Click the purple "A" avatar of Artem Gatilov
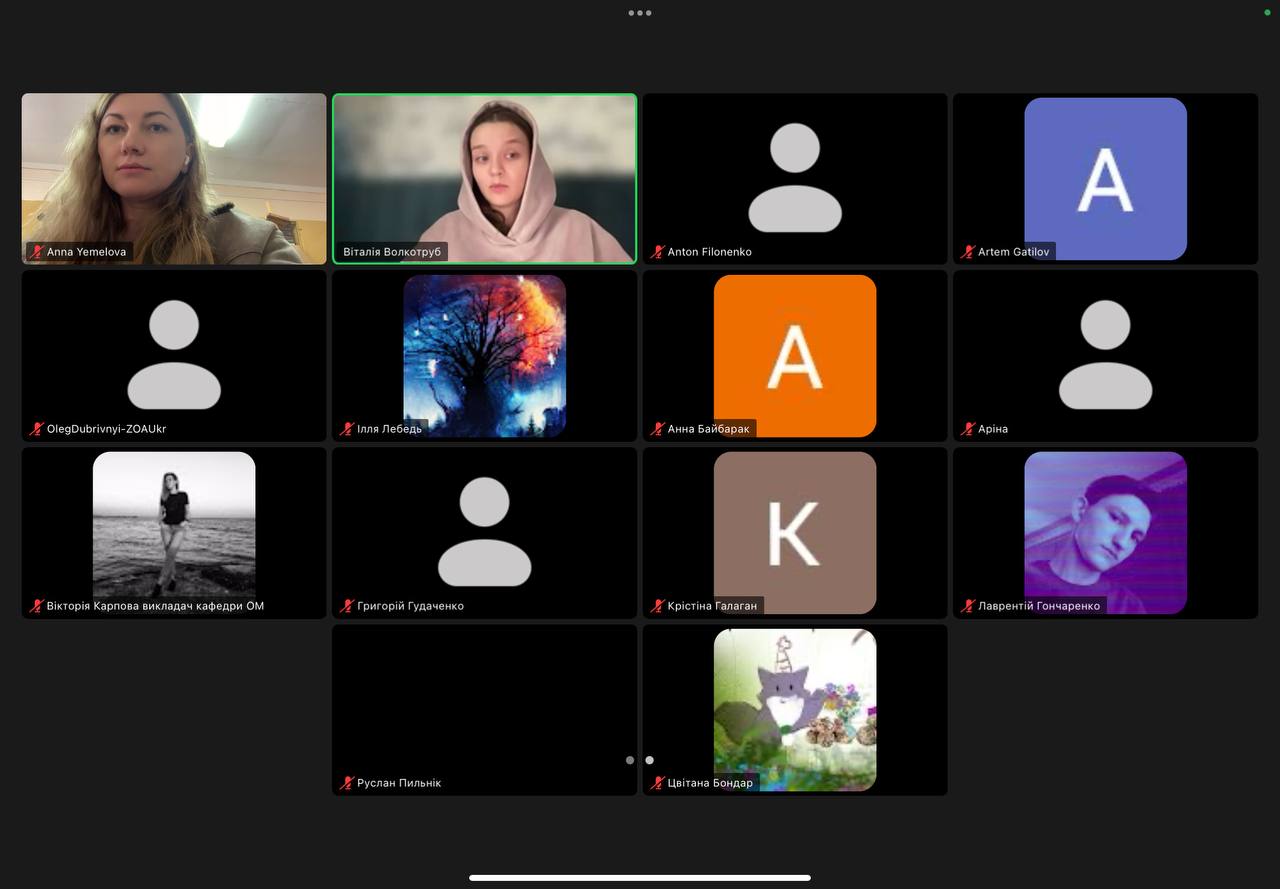The image size is (1280, 889). tap(1105, 178)
